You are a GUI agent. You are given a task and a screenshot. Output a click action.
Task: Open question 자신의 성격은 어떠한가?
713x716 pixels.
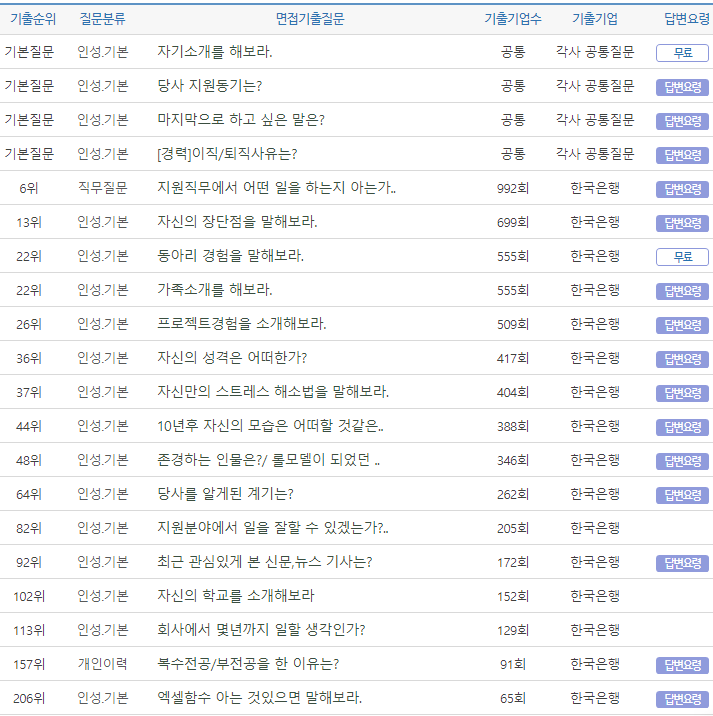pos(232,358)
